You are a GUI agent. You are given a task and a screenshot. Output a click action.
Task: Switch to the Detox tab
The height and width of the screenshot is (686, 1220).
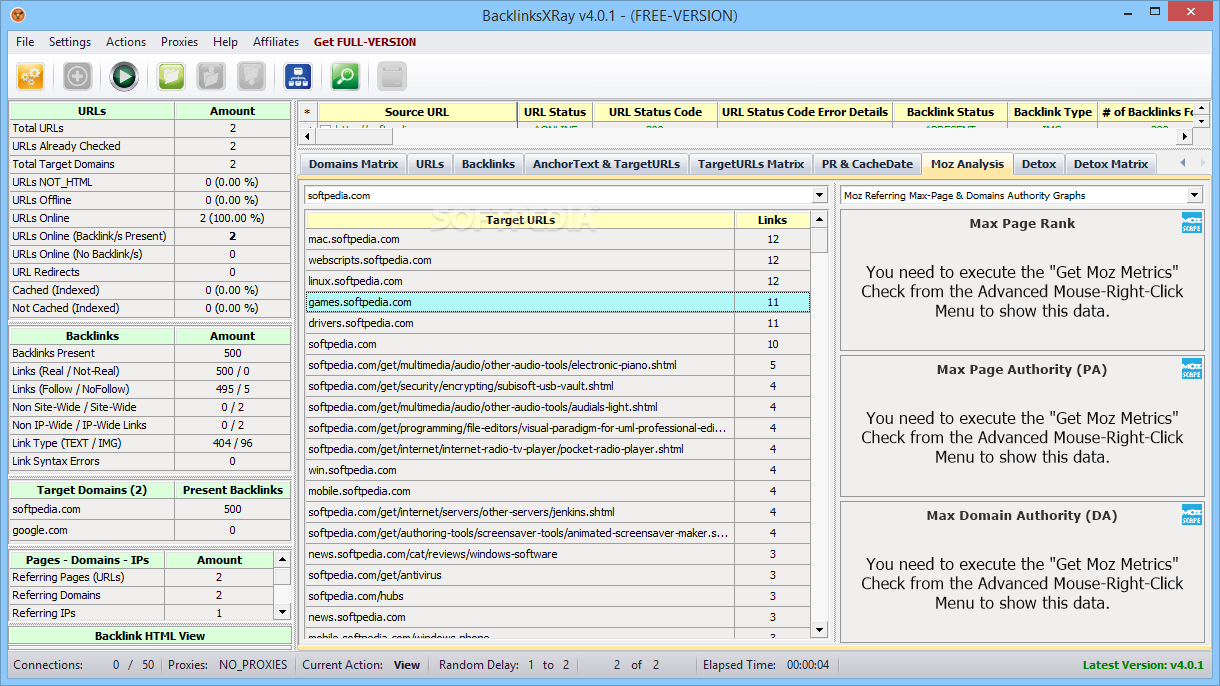point(1039,164)
